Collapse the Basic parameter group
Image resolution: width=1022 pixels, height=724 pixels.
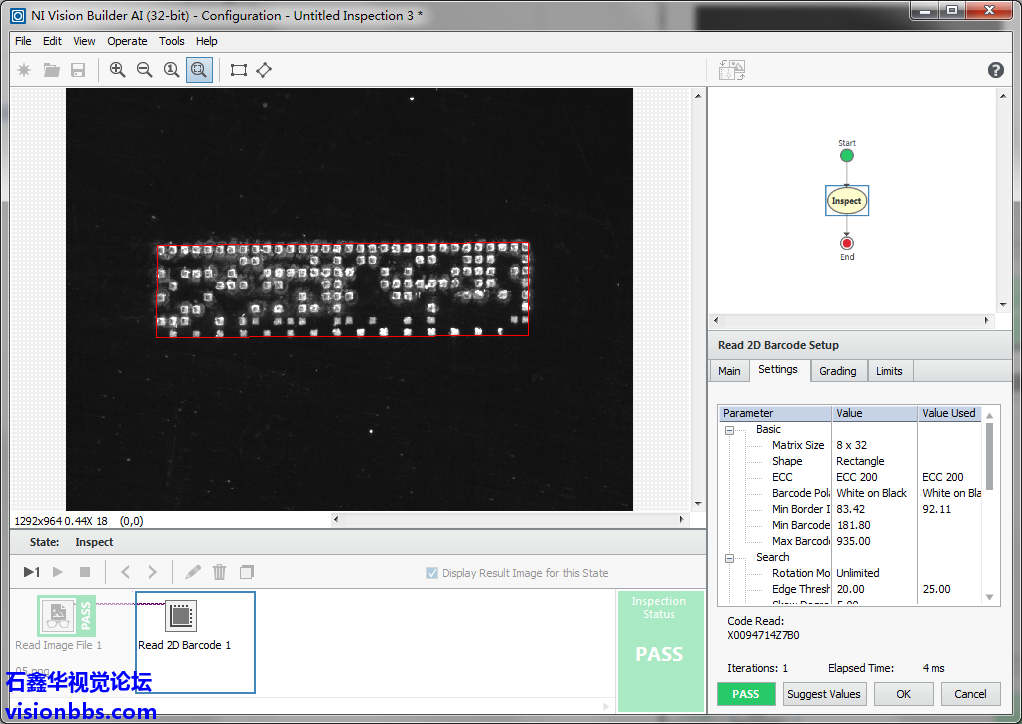(x=730, y=430)
